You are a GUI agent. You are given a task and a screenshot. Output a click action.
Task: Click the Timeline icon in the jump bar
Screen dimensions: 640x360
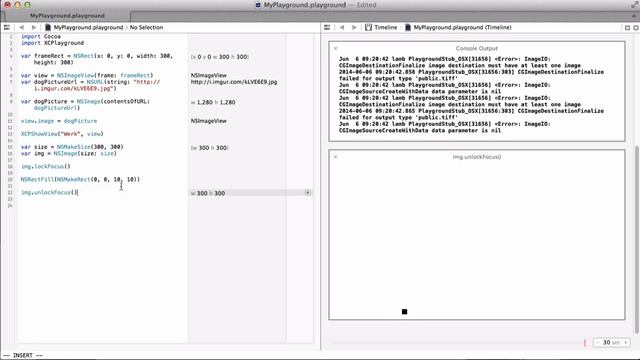pyautogui.click(x=368, y=27)
